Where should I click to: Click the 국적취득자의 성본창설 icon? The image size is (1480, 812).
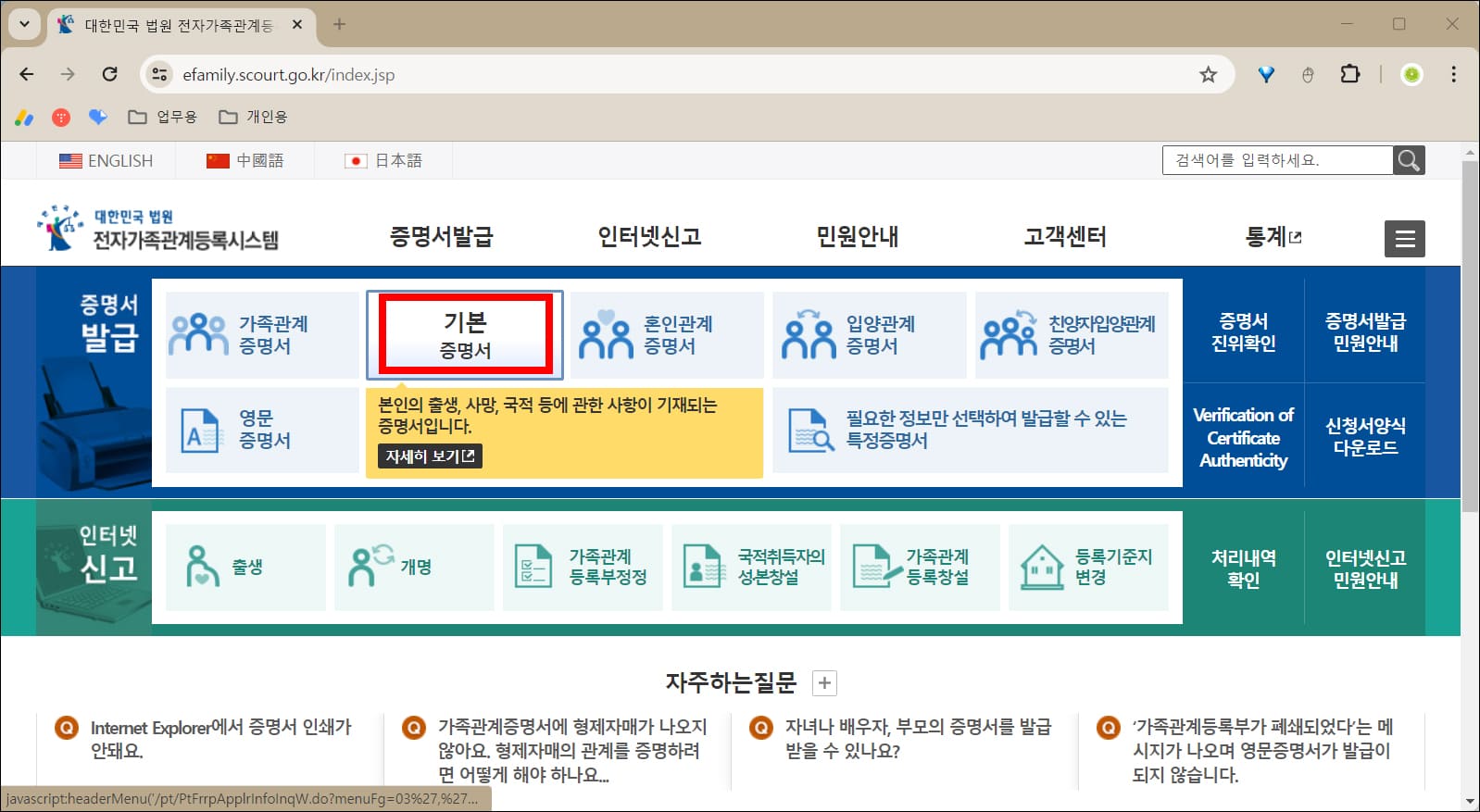pos(703,566)
